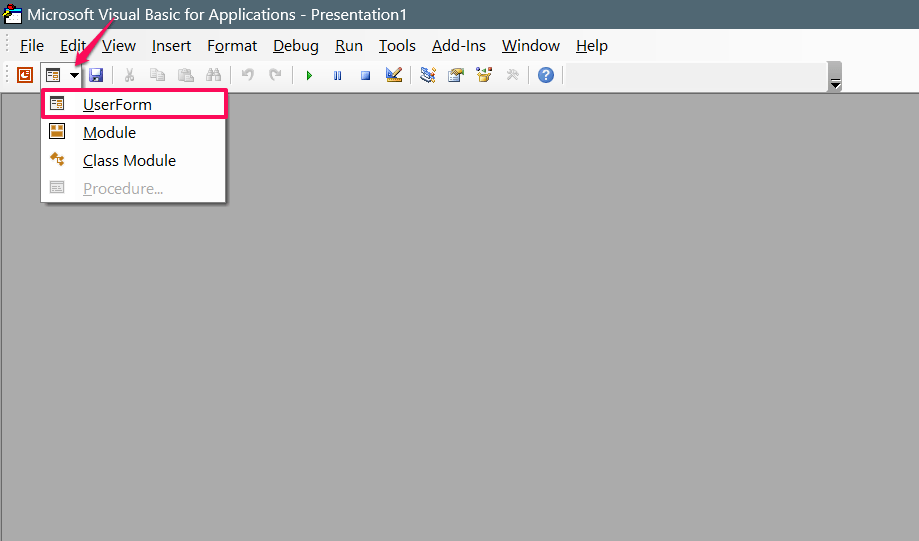This screenshot has width=919, height=541.
Task: Open Properties Window icon
Action: [x=456, y=75]
